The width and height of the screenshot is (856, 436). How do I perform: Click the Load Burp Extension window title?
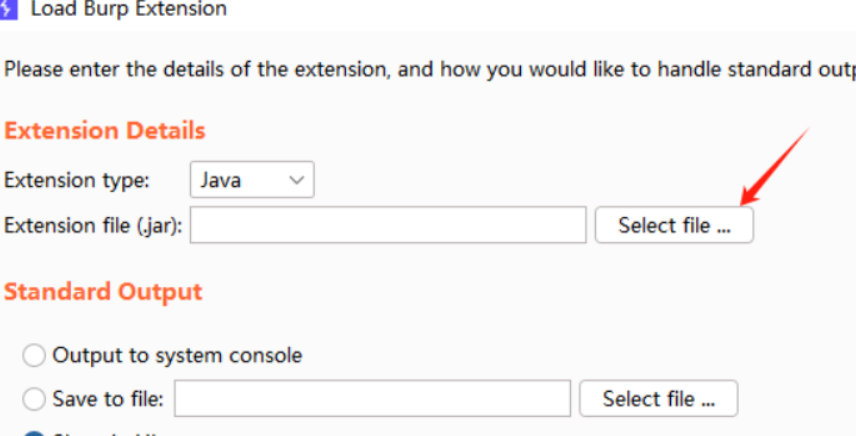(129, 10)
